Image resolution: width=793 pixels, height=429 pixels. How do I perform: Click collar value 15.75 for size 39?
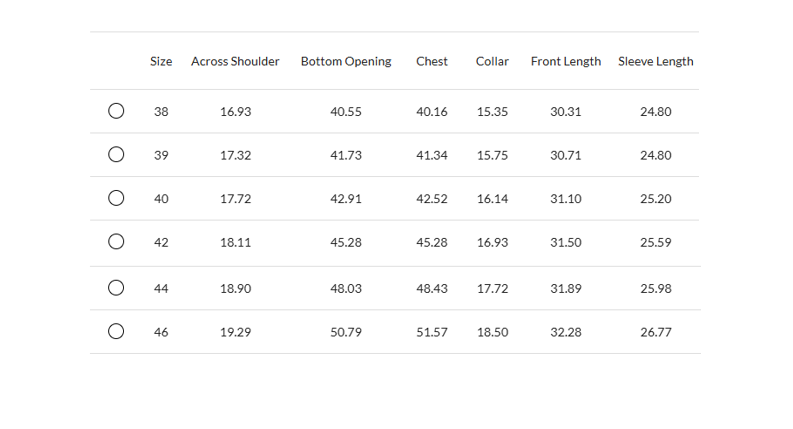point(492,155)
